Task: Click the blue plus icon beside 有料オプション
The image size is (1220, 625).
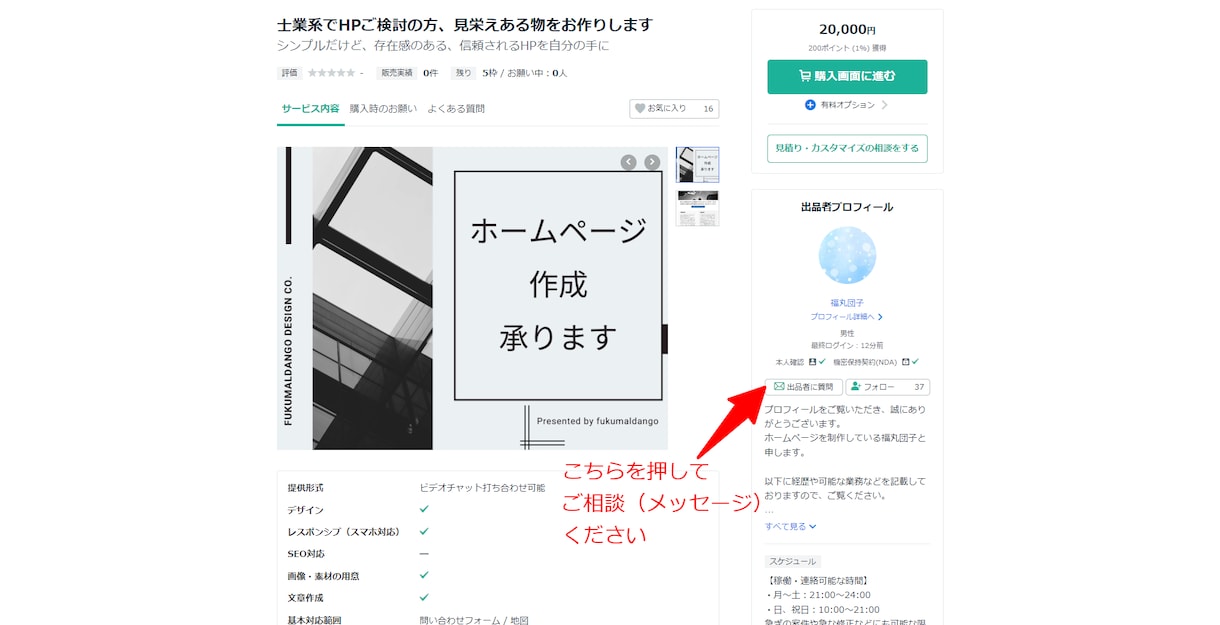Action: 810,105
